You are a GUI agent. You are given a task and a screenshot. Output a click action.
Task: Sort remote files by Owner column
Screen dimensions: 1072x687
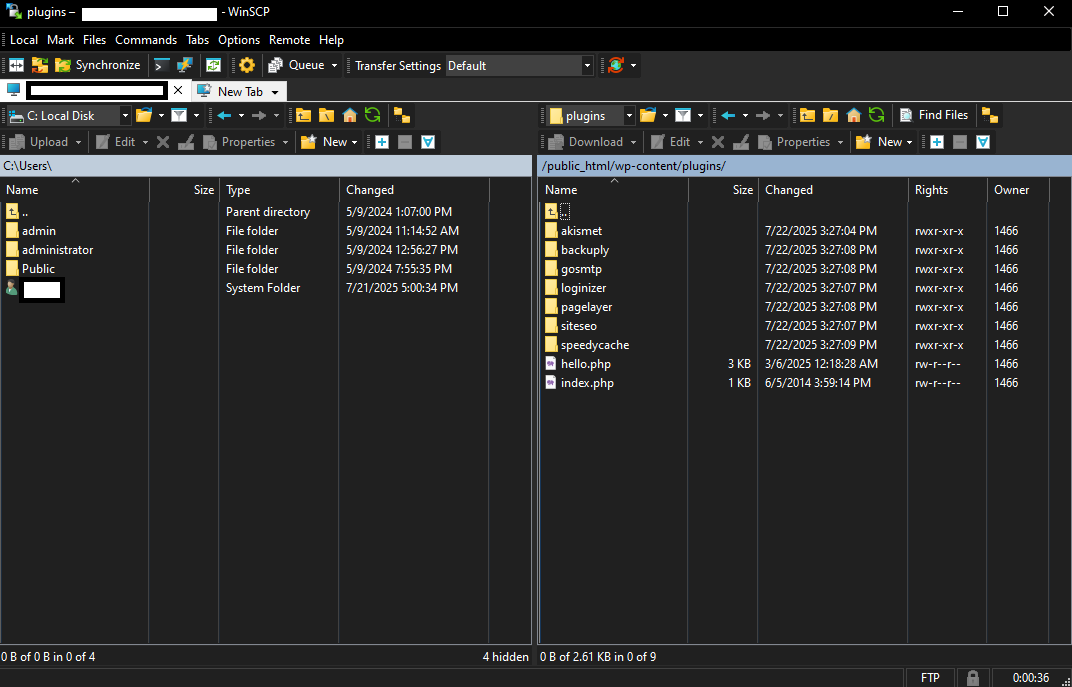click(x=1018, y=190)
